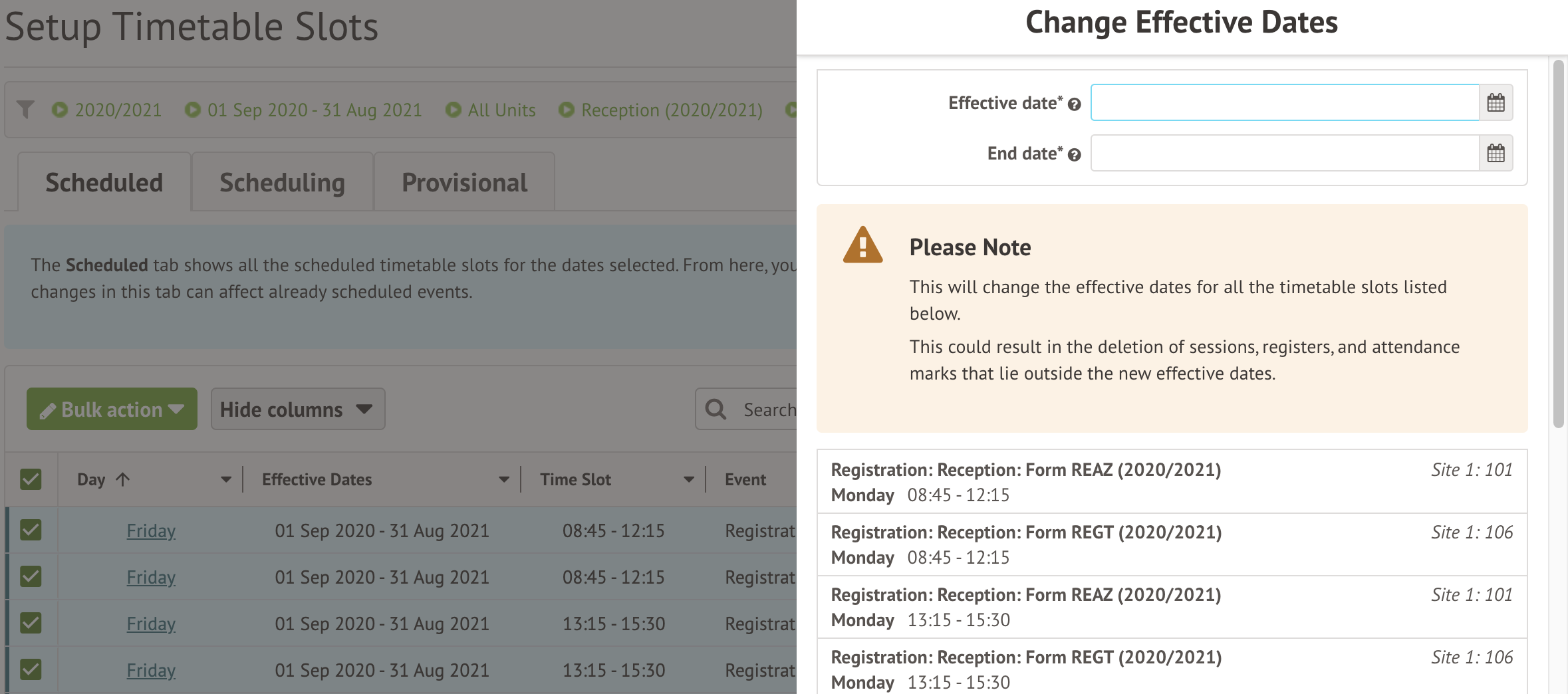
Task: Switch to the Scheduling tab
Action: click(282, 183)
